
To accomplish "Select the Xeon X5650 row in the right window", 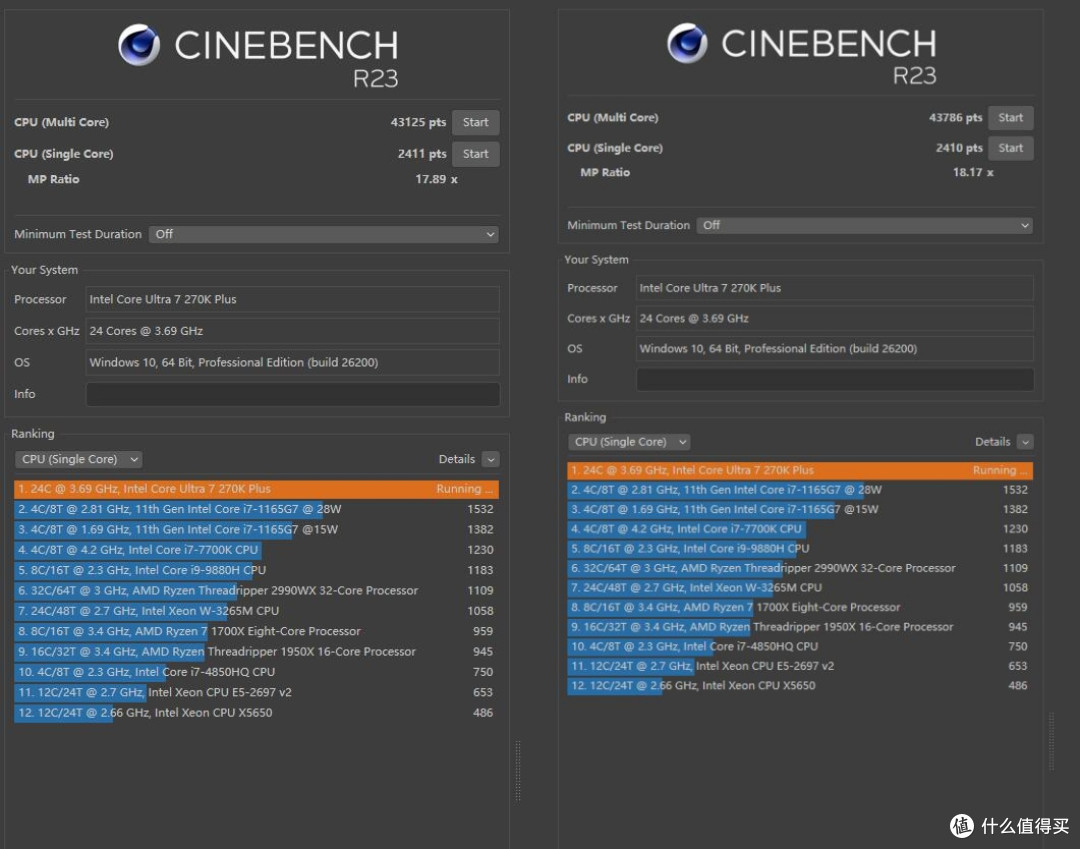I will click(x=800, y=686).
